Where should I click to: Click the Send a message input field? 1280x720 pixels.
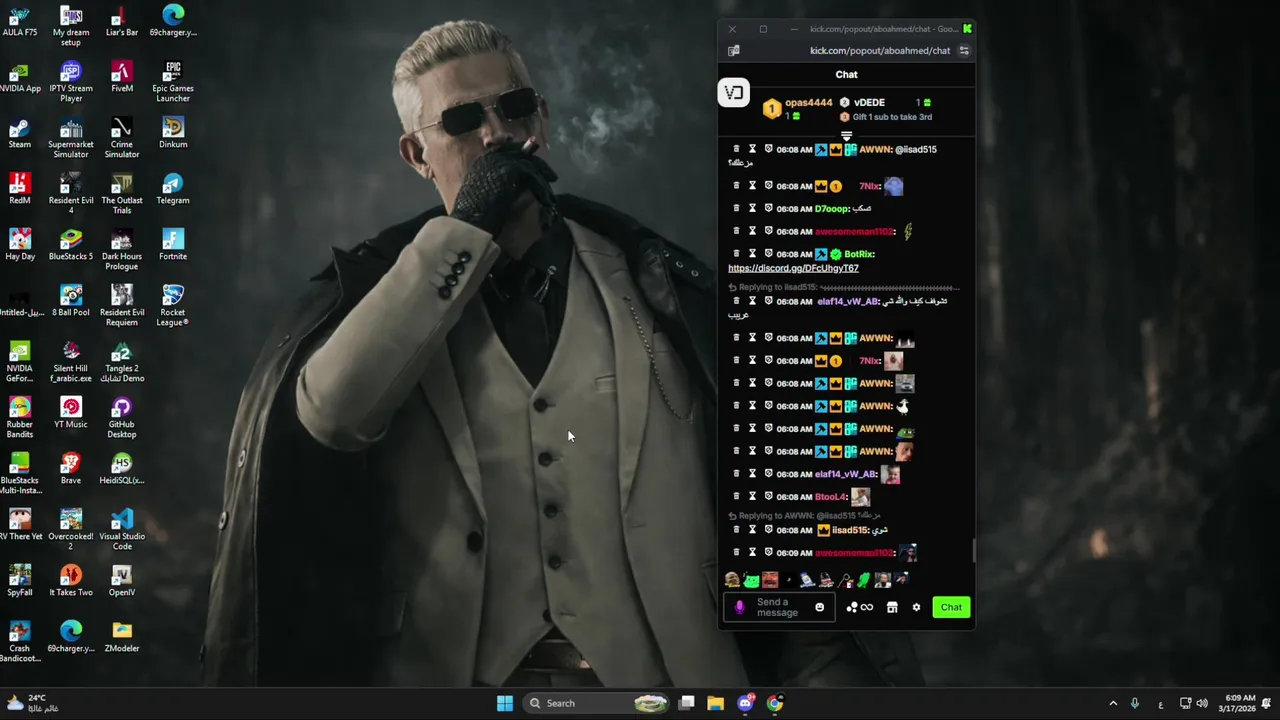pos(778,607)
